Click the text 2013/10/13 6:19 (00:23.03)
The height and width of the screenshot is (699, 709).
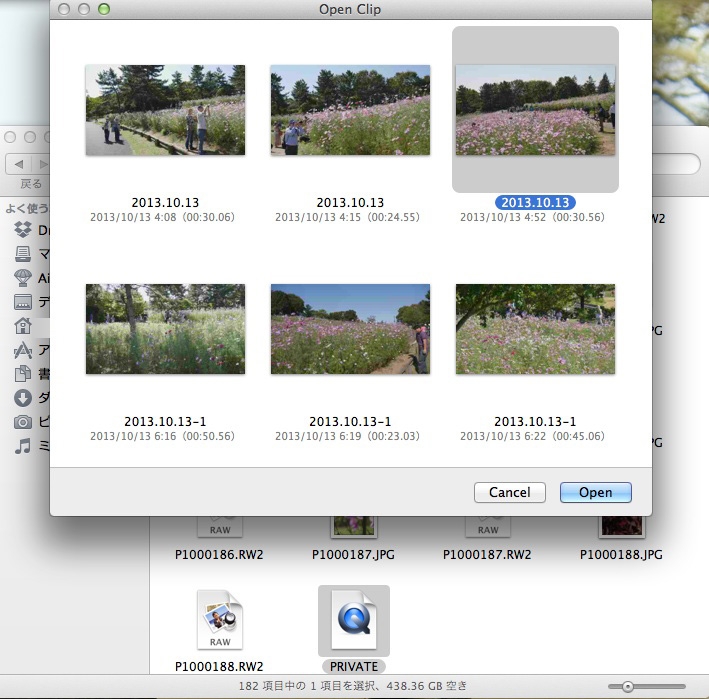[x=347, y=436]
